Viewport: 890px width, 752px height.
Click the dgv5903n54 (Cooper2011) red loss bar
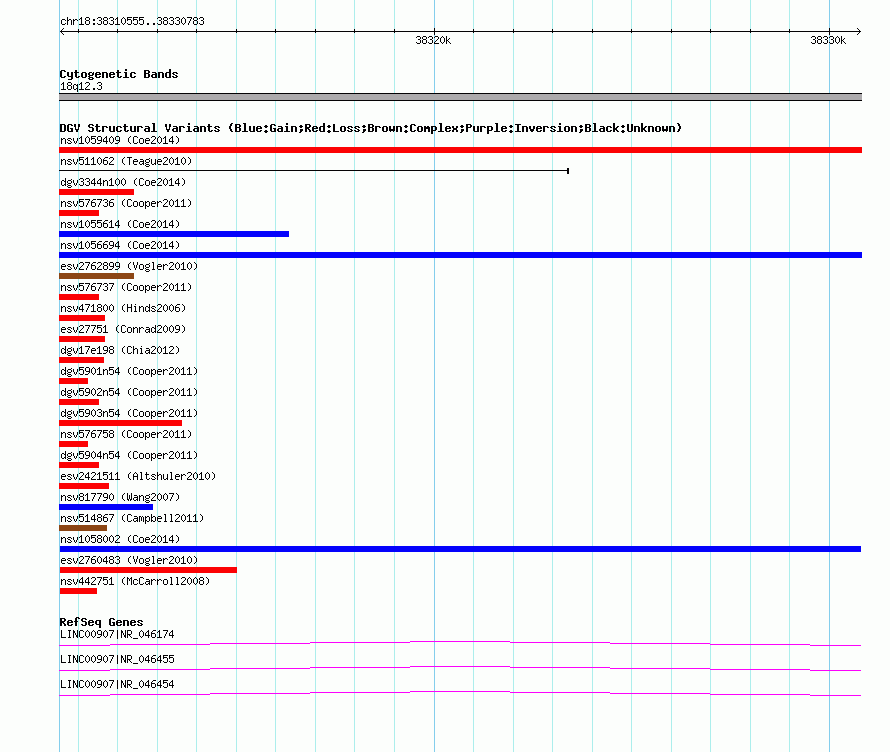tap(121, 423)
